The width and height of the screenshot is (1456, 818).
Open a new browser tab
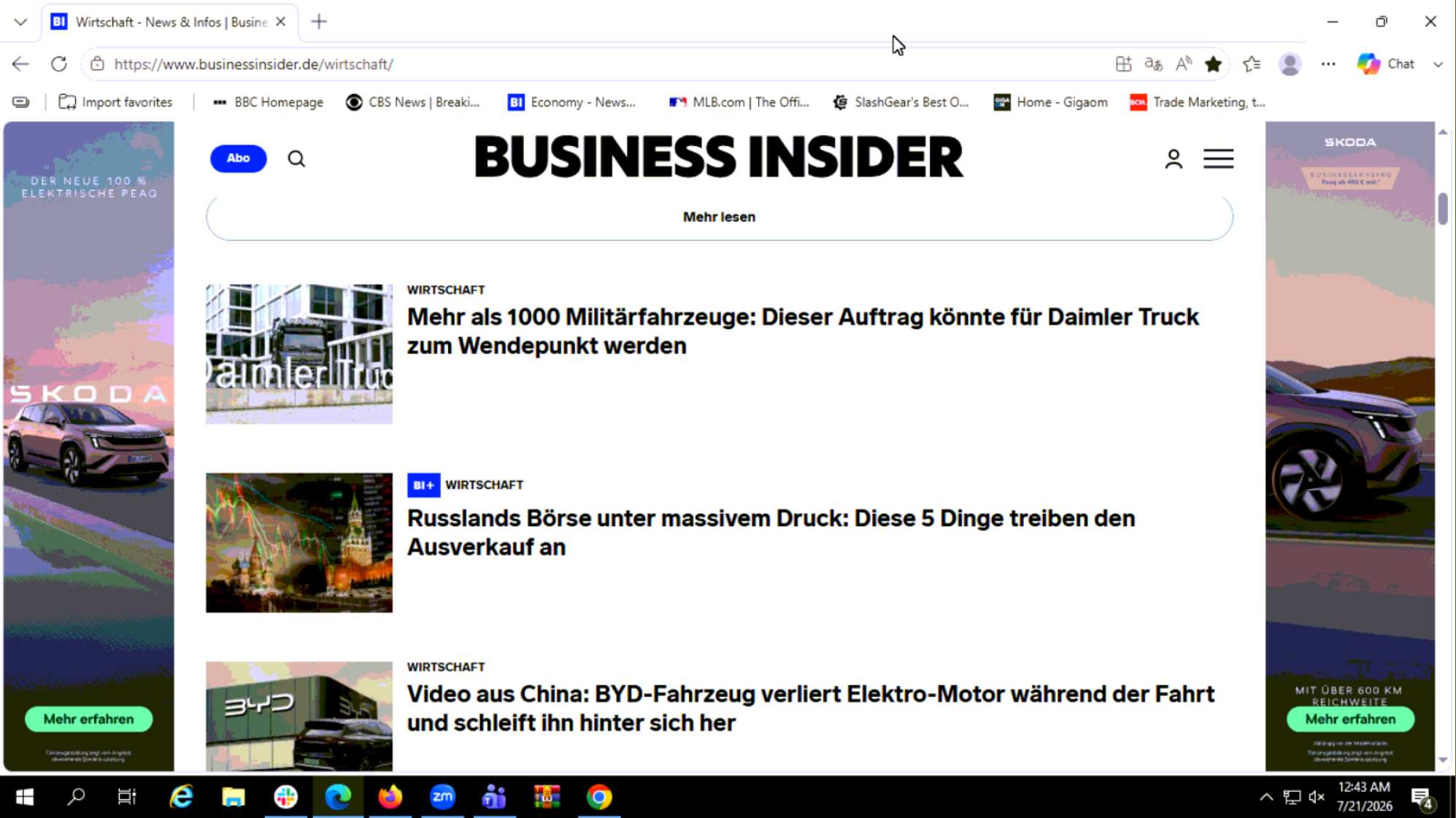pos(319,22)
